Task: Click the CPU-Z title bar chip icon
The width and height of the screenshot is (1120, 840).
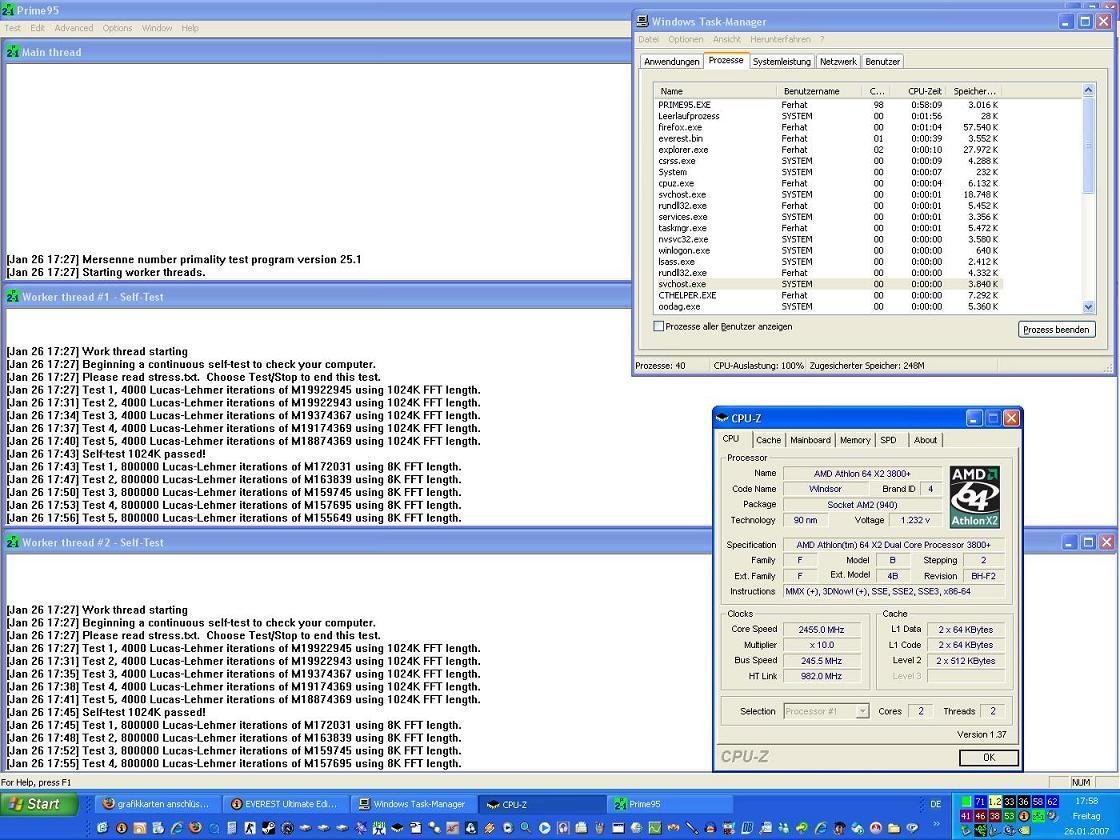Action: coord(722,418)
